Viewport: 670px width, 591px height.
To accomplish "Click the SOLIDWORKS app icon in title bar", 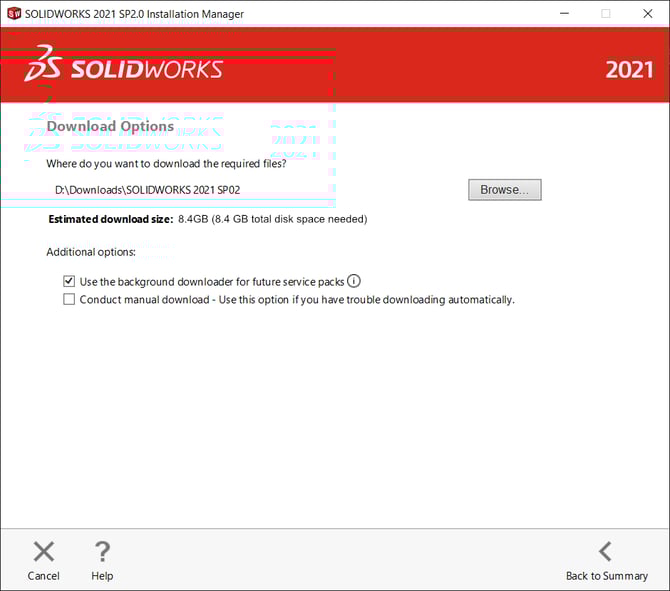I will 14,14.
